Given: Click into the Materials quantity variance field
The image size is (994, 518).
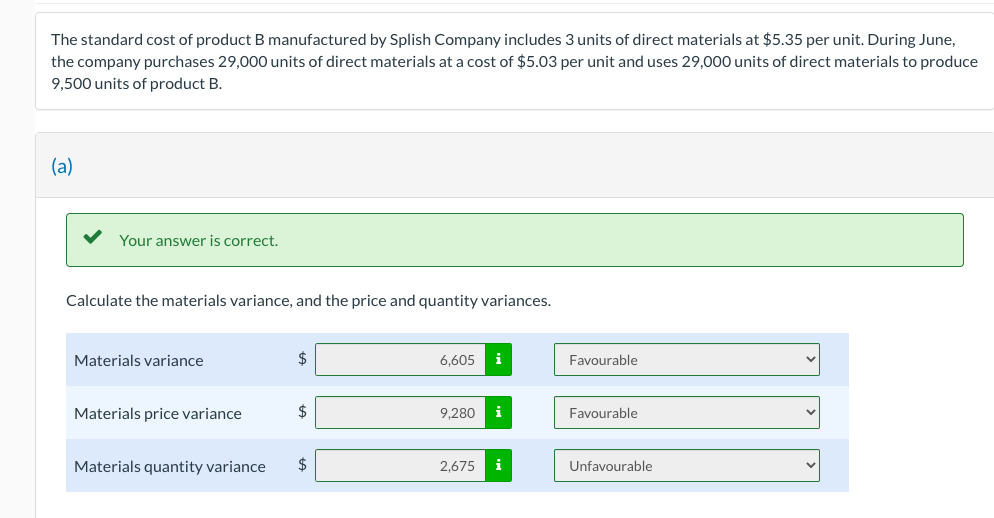Looking at the screenshot, I should (x=400, y=466).
